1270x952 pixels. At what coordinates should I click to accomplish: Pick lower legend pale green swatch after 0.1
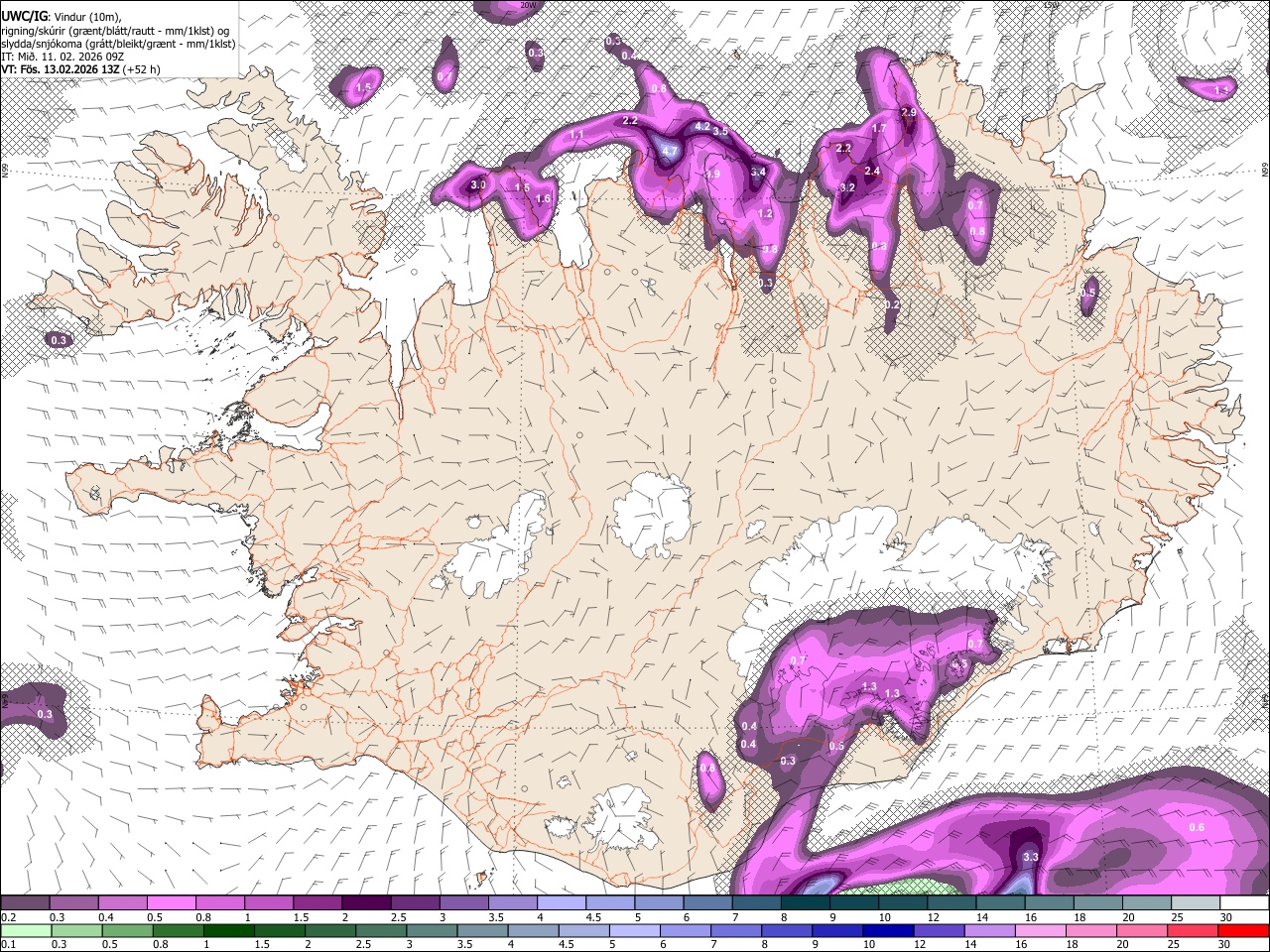[x=25, y=930]
